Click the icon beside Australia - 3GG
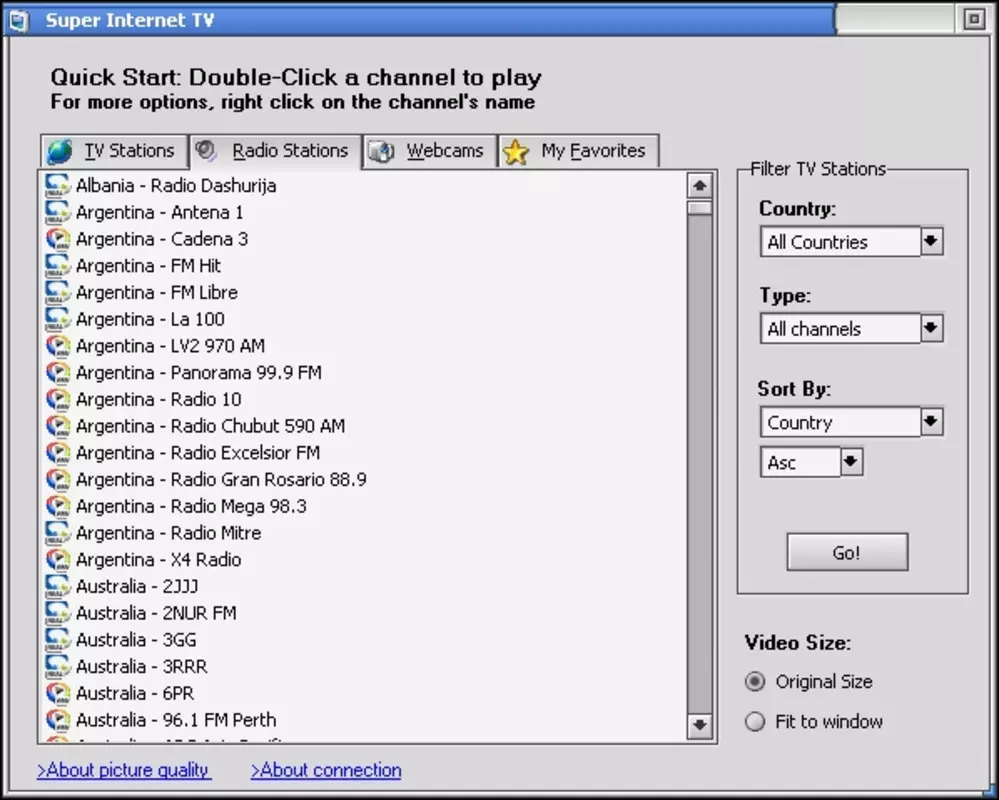 pyautogui.click(x=57, y=640)
